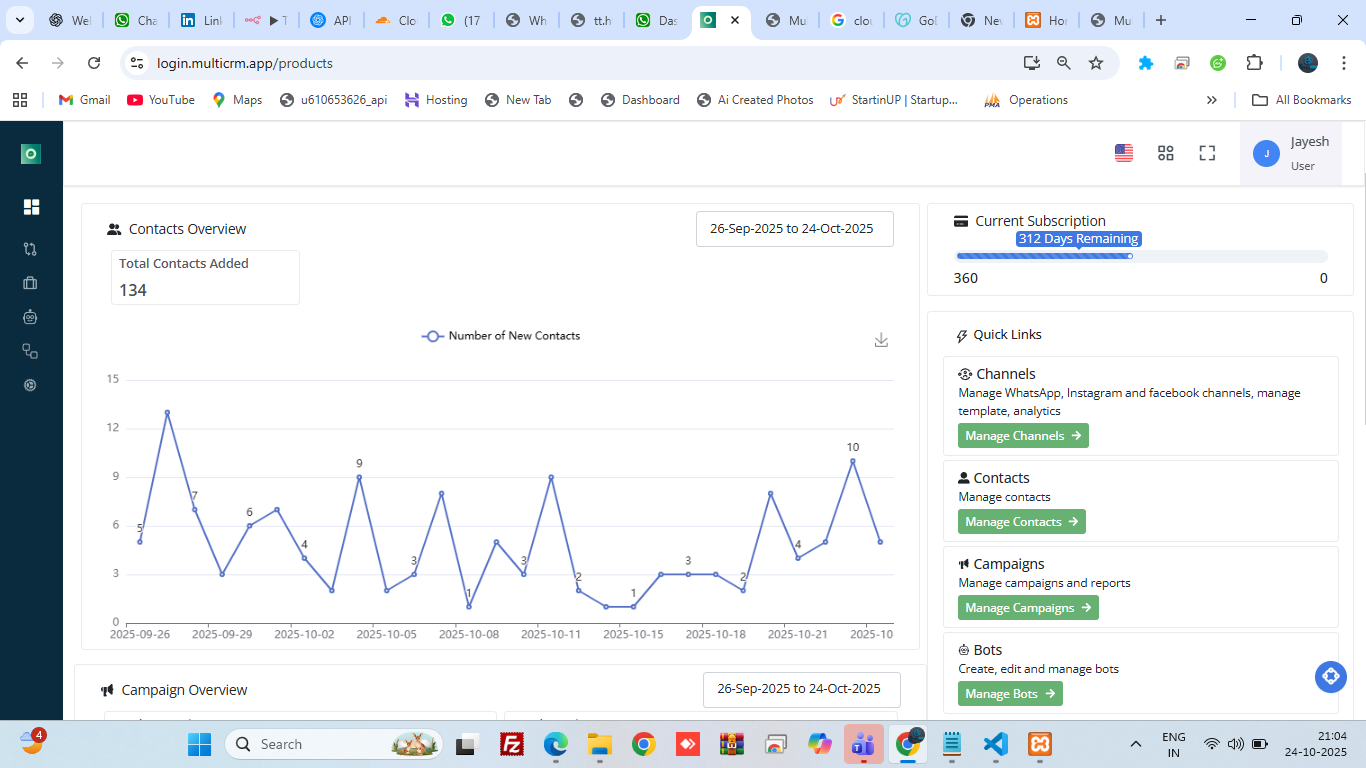Toggle the Number of New Contacts legend
Image resolution: width=1366 pixels, height=768 pixels.
pos(500,335)
